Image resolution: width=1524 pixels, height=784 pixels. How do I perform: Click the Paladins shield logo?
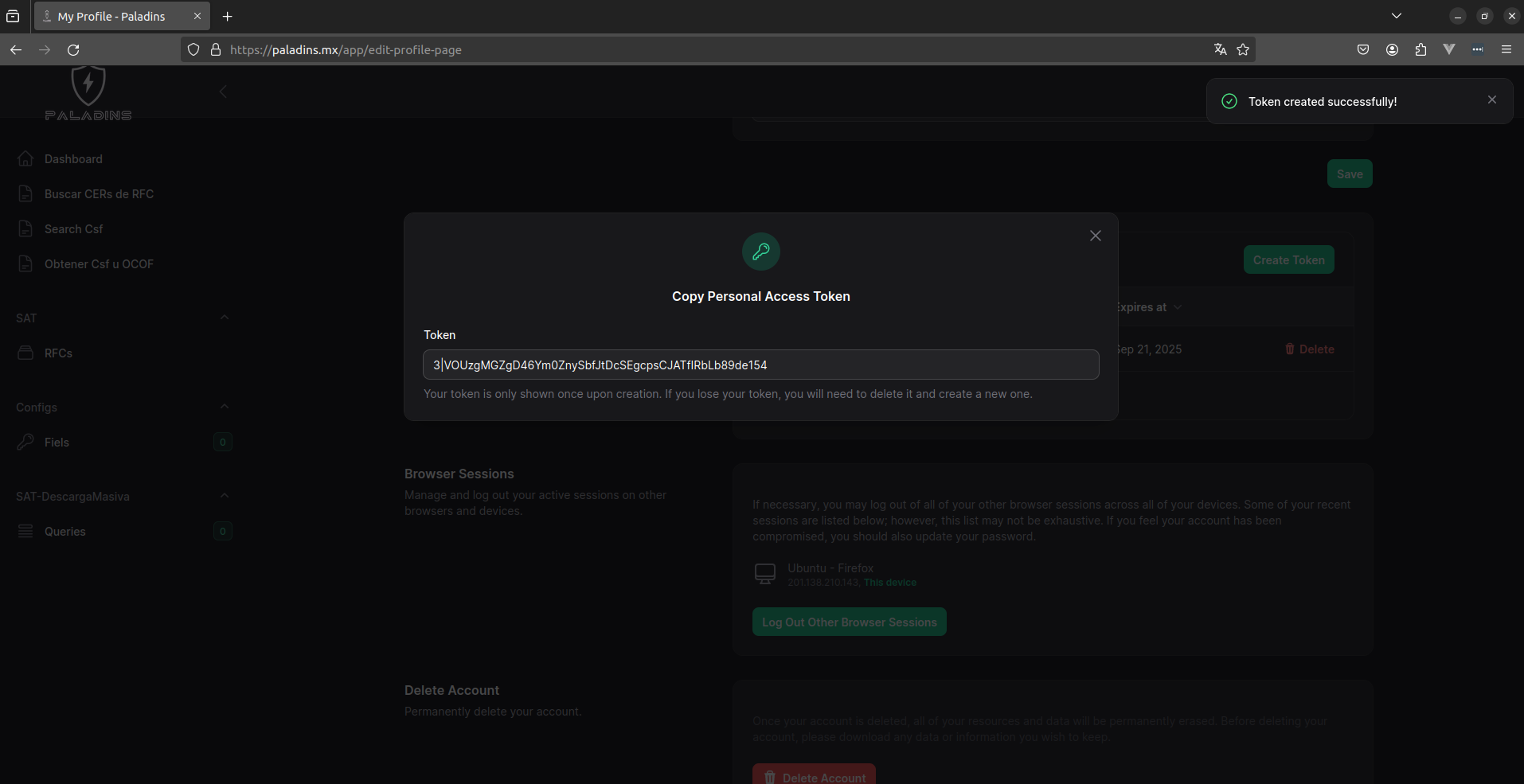tap(88, 93)
